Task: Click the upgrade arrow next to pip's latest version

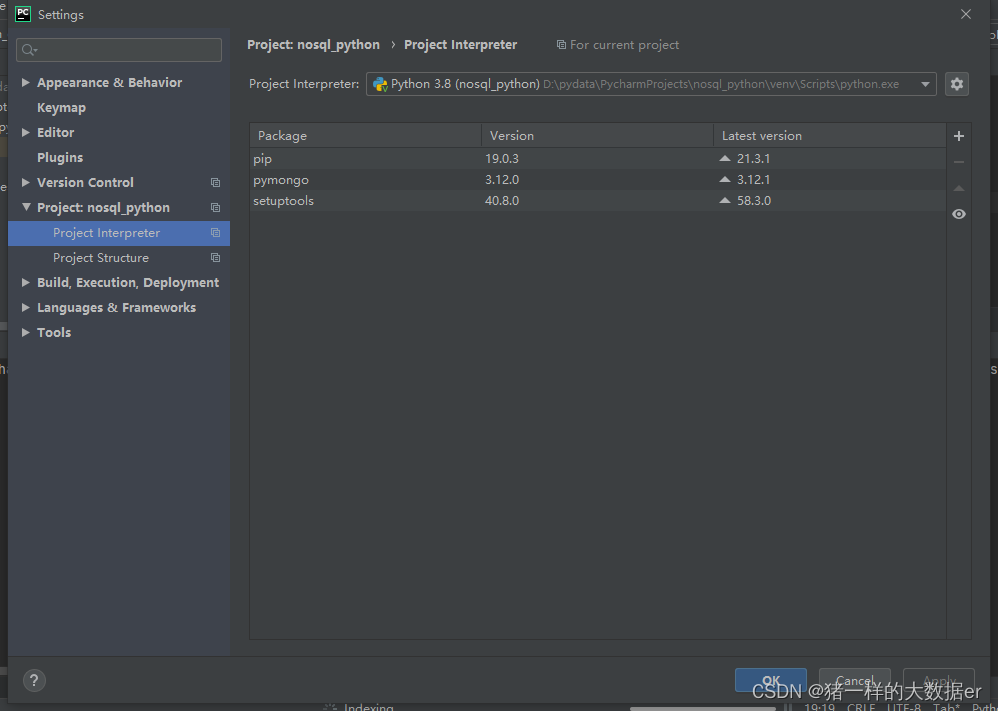Action: [723, 158]
